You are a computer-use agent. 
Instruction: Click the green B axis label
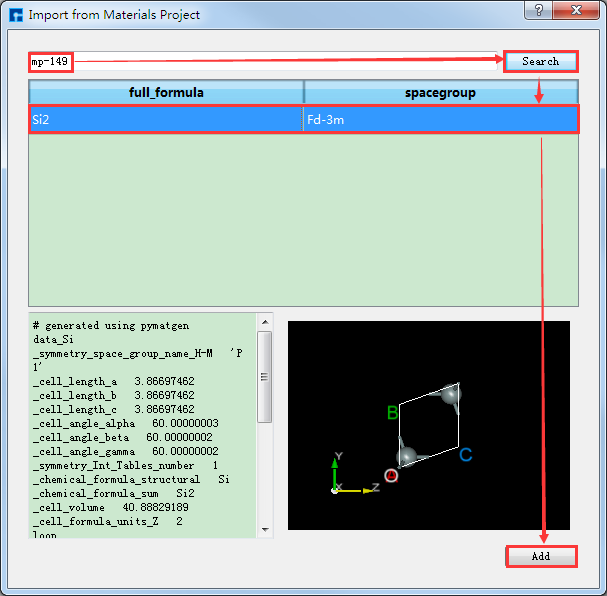[x=393, y=412]
